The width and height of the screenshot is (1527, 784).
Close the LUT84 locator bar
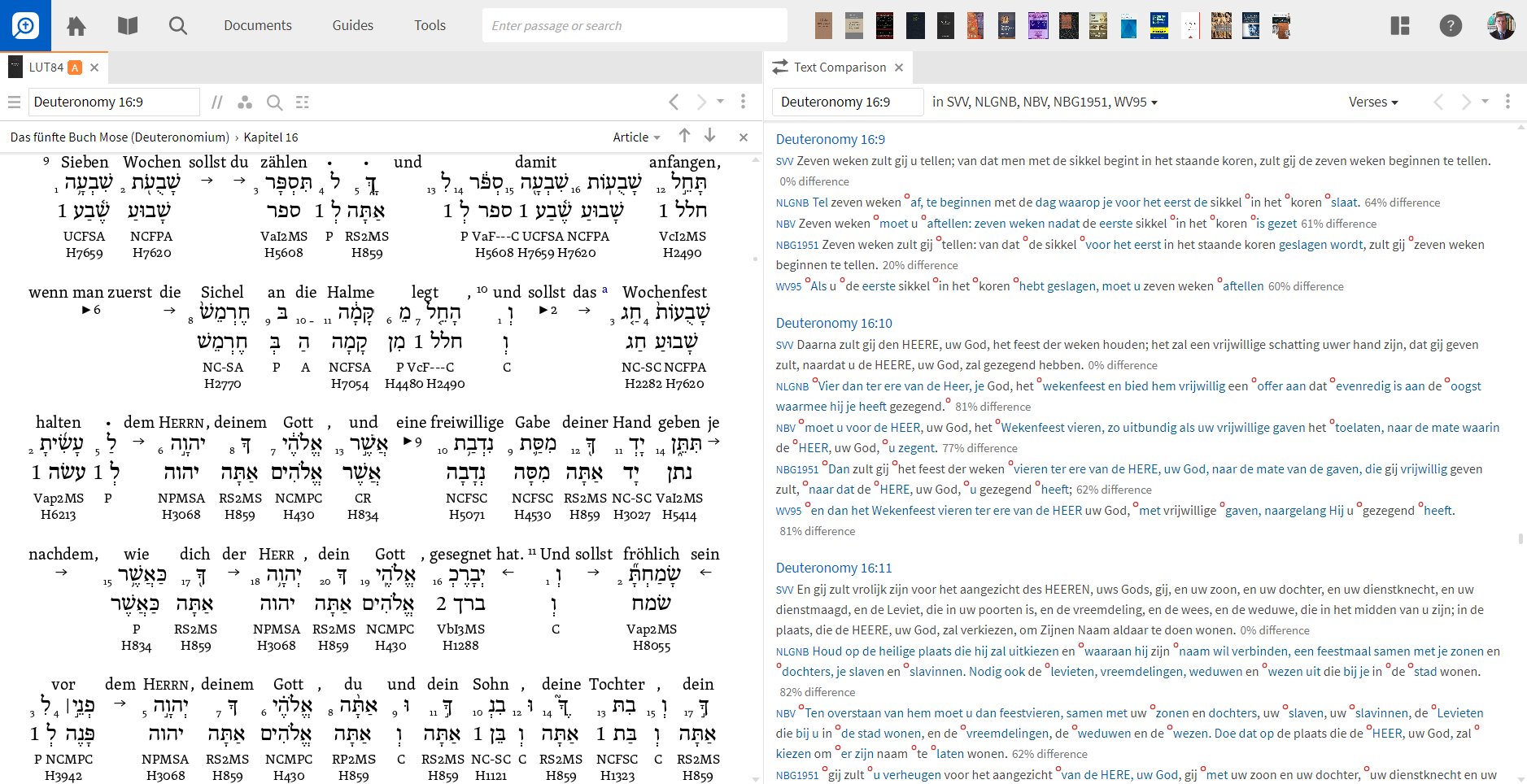(744, 137)
